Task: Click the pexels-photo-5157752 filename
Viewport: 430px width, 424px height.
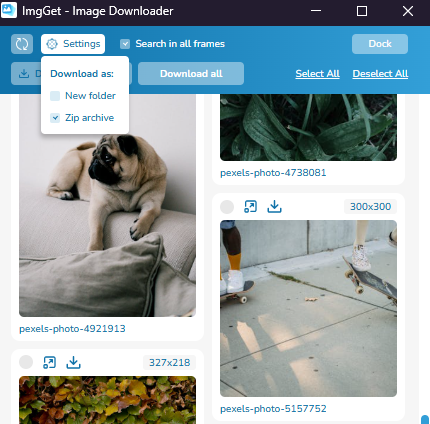Action: click(273, 409)
